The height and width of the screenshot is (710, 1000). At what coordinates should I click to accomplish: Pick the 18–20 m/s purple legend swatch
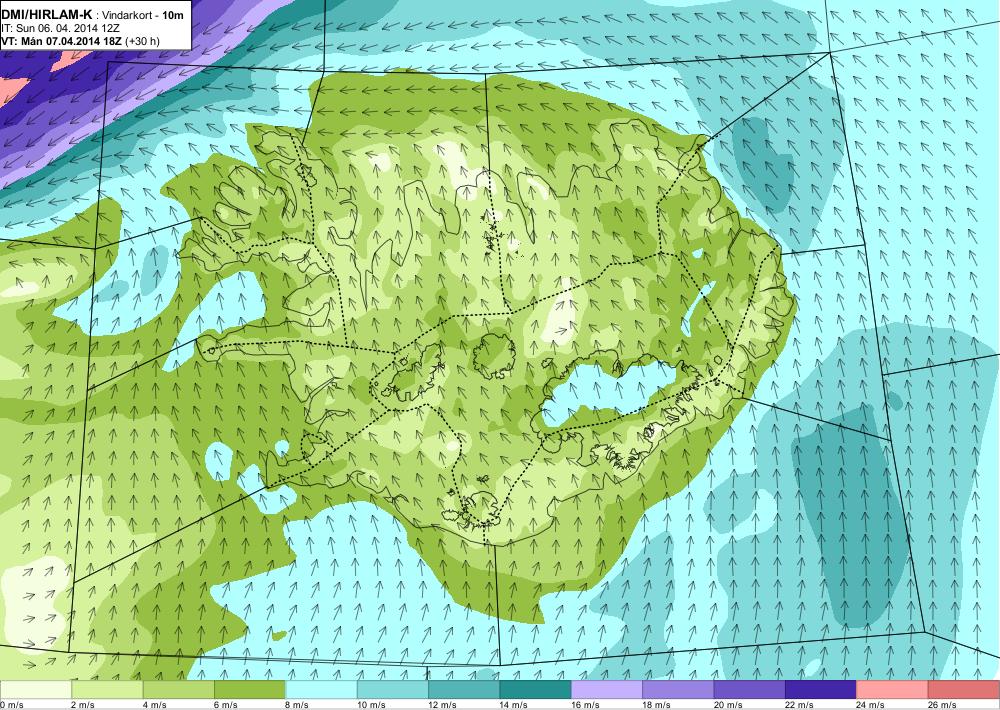[679, 690]
